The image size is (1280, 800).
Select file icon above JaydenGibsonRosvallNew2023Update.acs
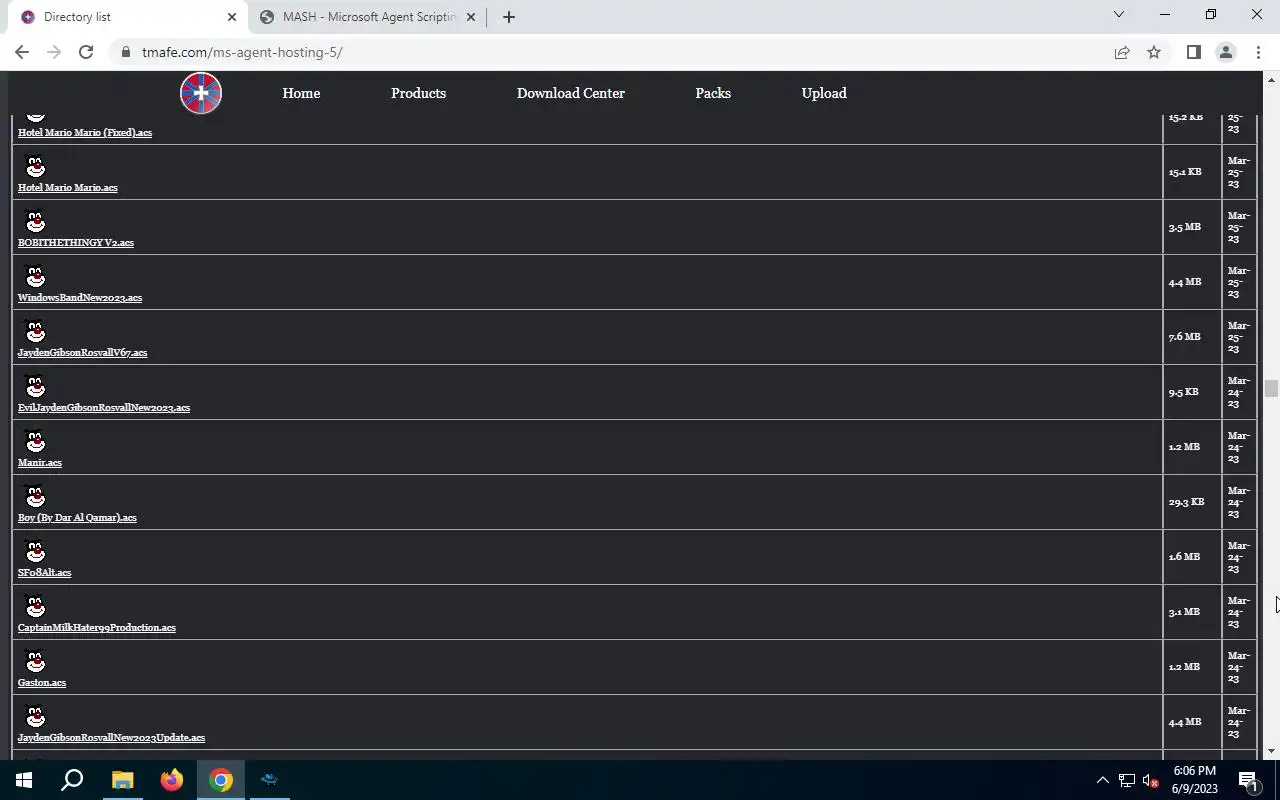35,716
